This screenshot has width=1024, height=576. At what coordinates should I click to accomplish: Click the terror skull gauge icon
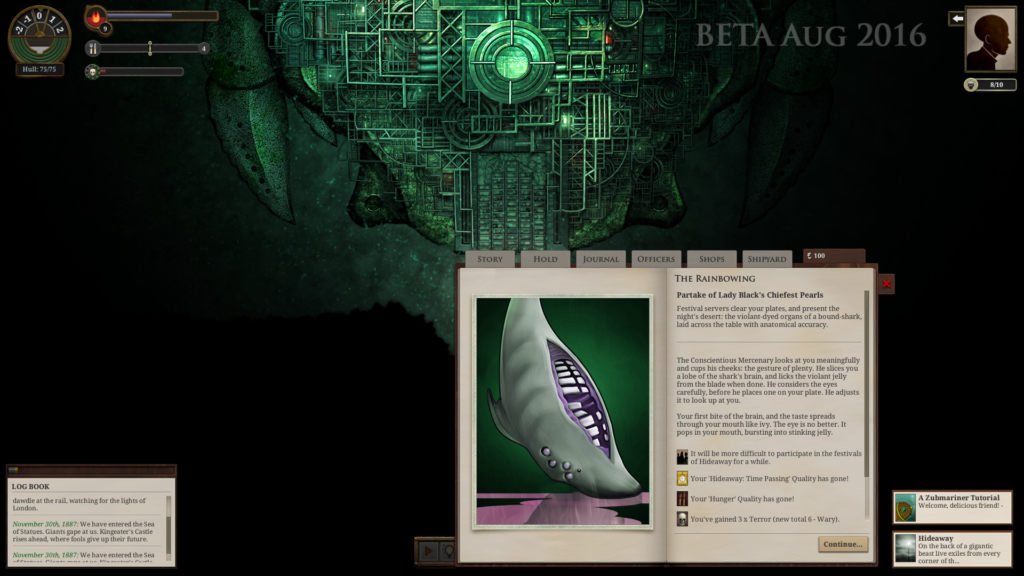pos(92,72)
